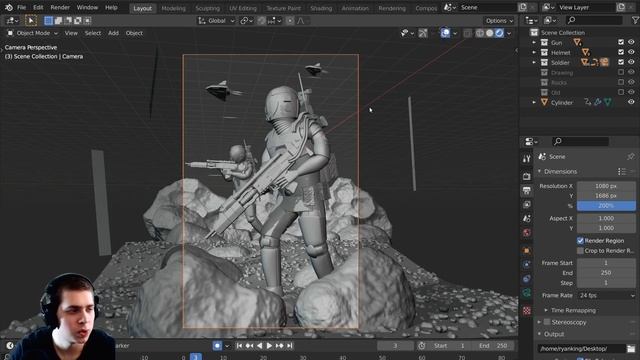Toggle the Render Region checkbox
Image resolution: width=640 pixels, height=360 pixels.
[580, 240]
